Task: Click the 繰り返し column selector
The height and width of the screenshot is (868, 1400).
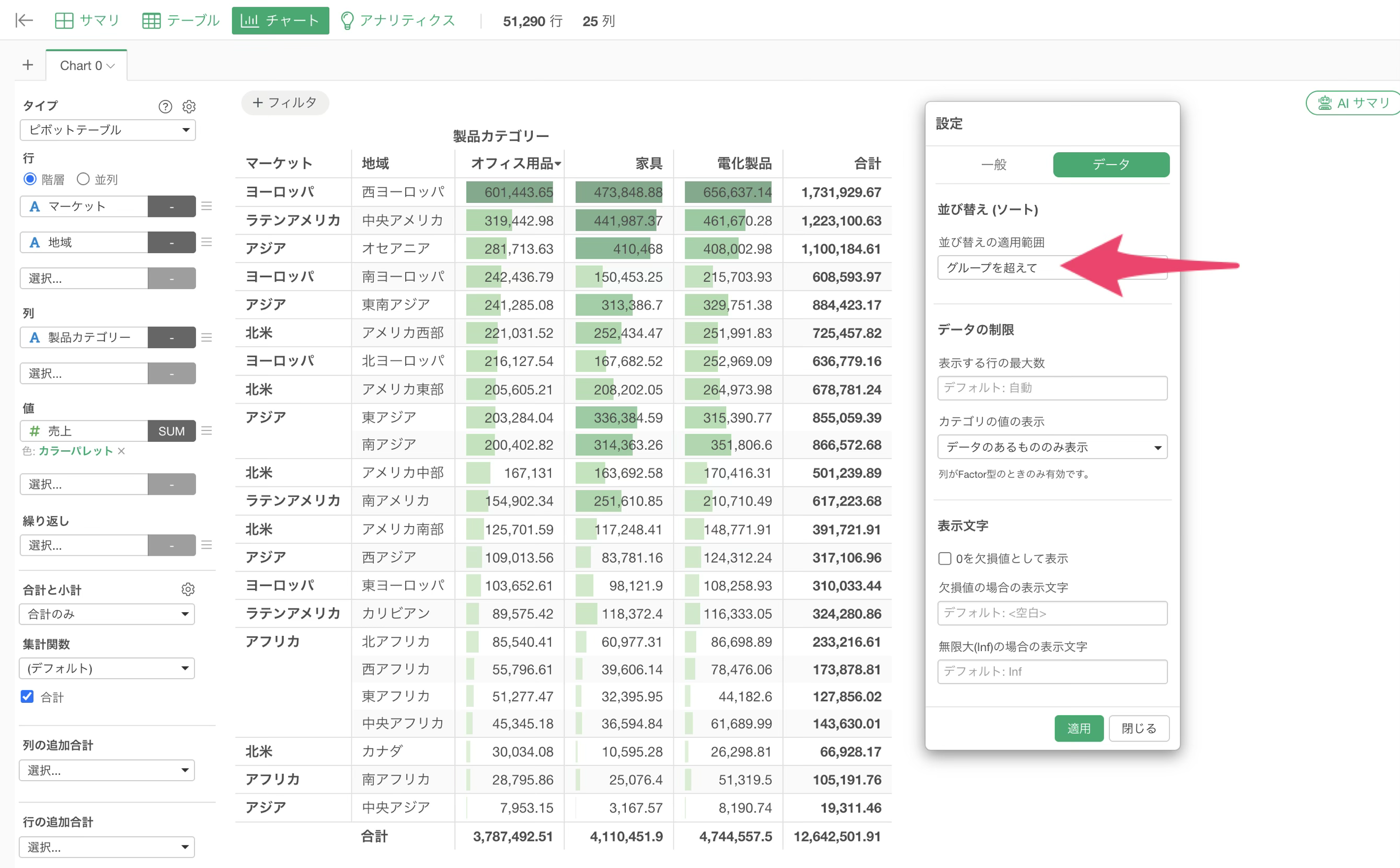Action: pos(84,545)
